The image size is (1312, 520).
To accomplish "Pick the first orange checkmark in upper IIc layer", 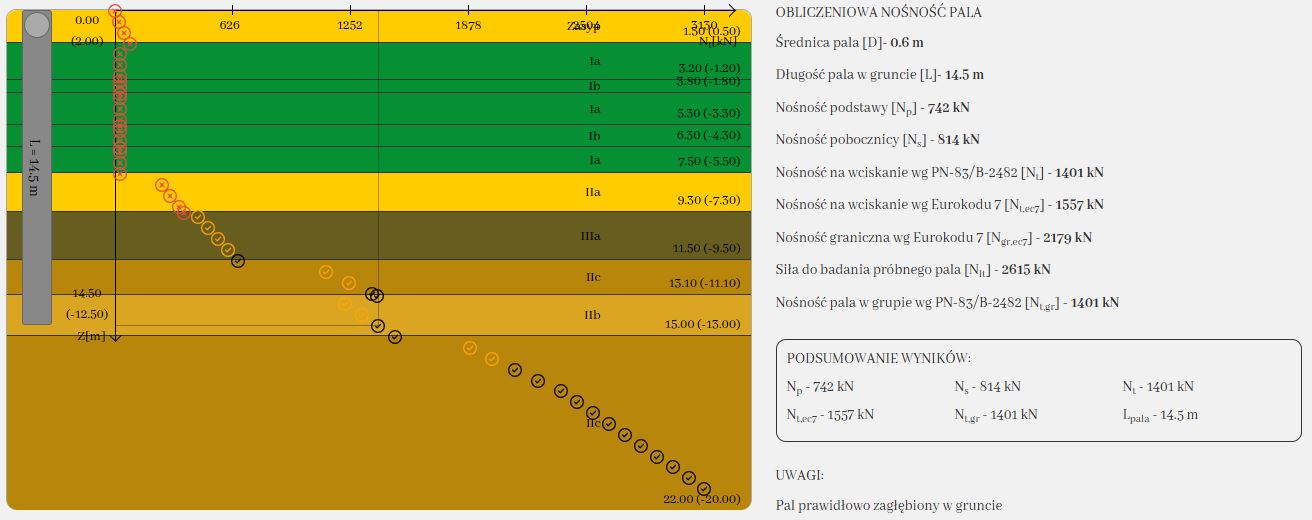I will (x=326, y=271).
